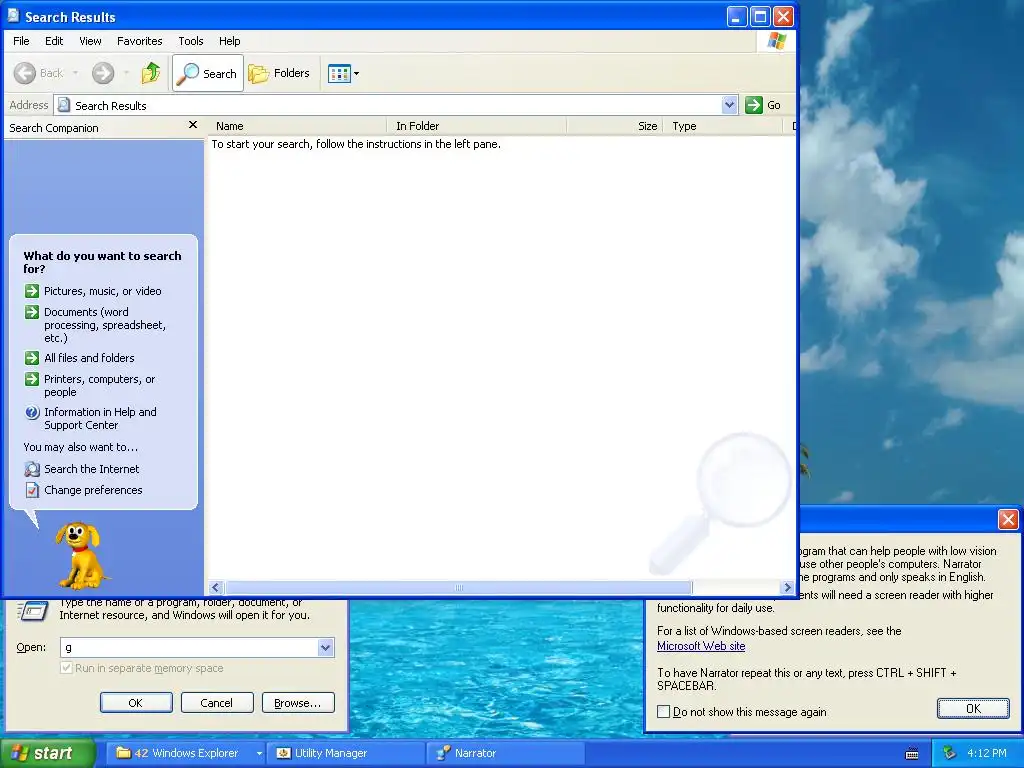Open the View menu

[90, 40]
